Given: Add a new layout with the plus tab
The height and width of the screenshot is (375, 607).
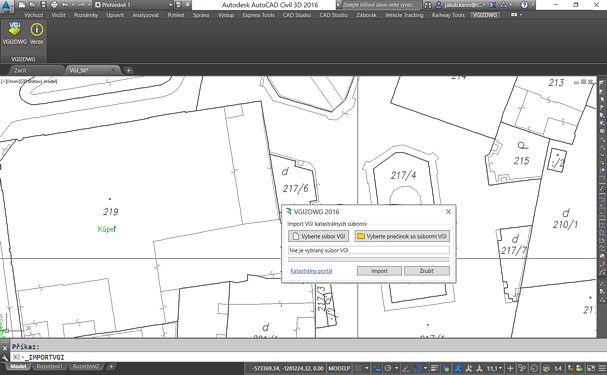Looking at the screenshot, I should 111,366.
